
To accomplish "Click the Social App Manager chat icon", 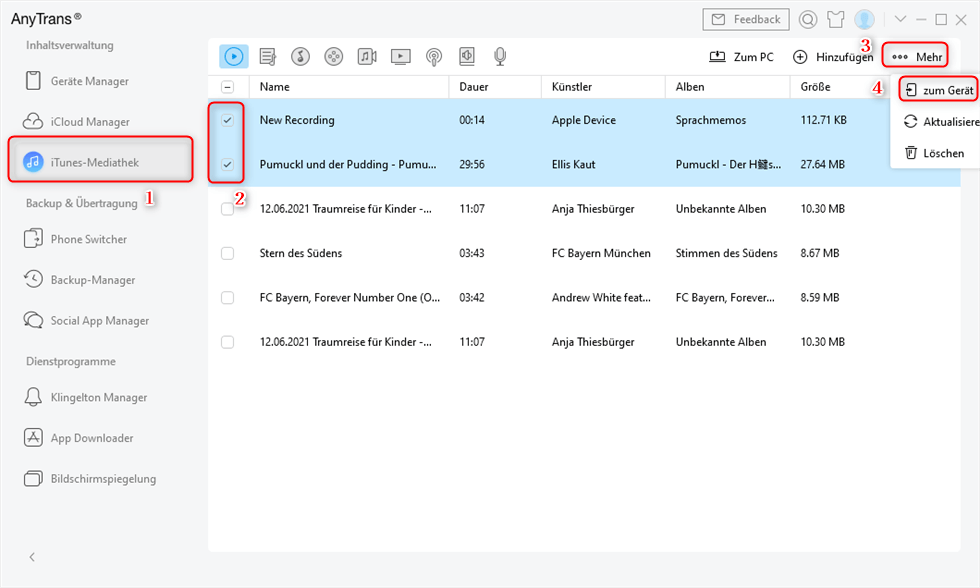I will click(x=33, y=320).
